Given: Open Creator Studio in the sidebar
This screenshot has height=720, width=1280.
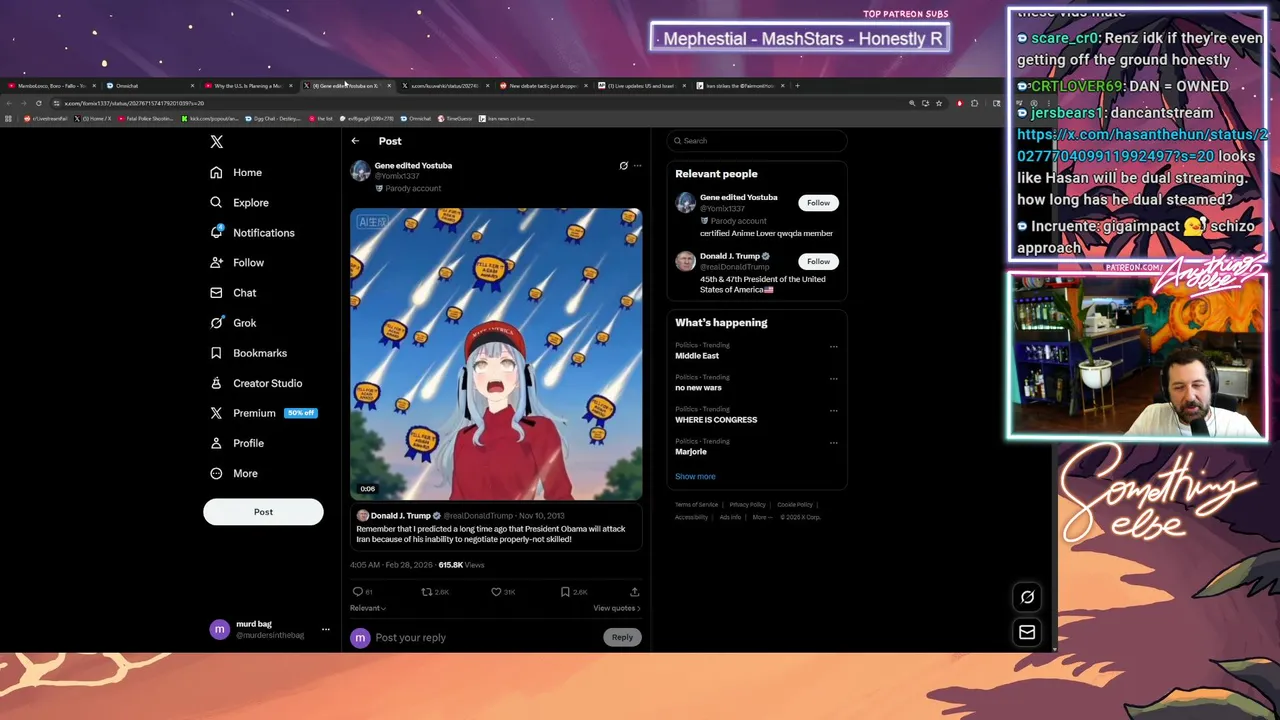Looking at the screenshot, I should pos(256,382).
